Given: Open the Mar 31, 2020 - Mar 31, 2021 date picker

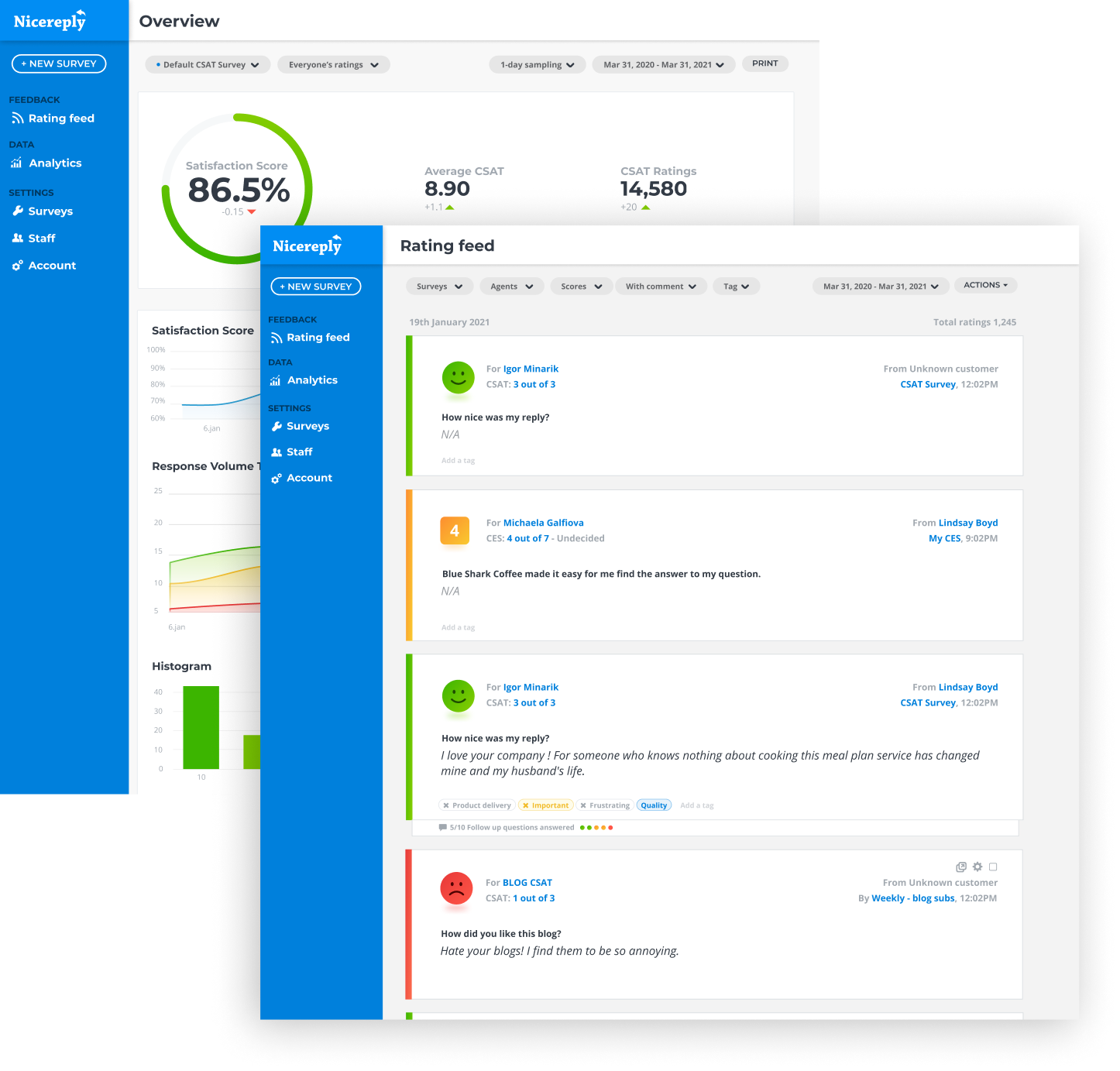Looking at the screenshot, I should tap(880, 286).
